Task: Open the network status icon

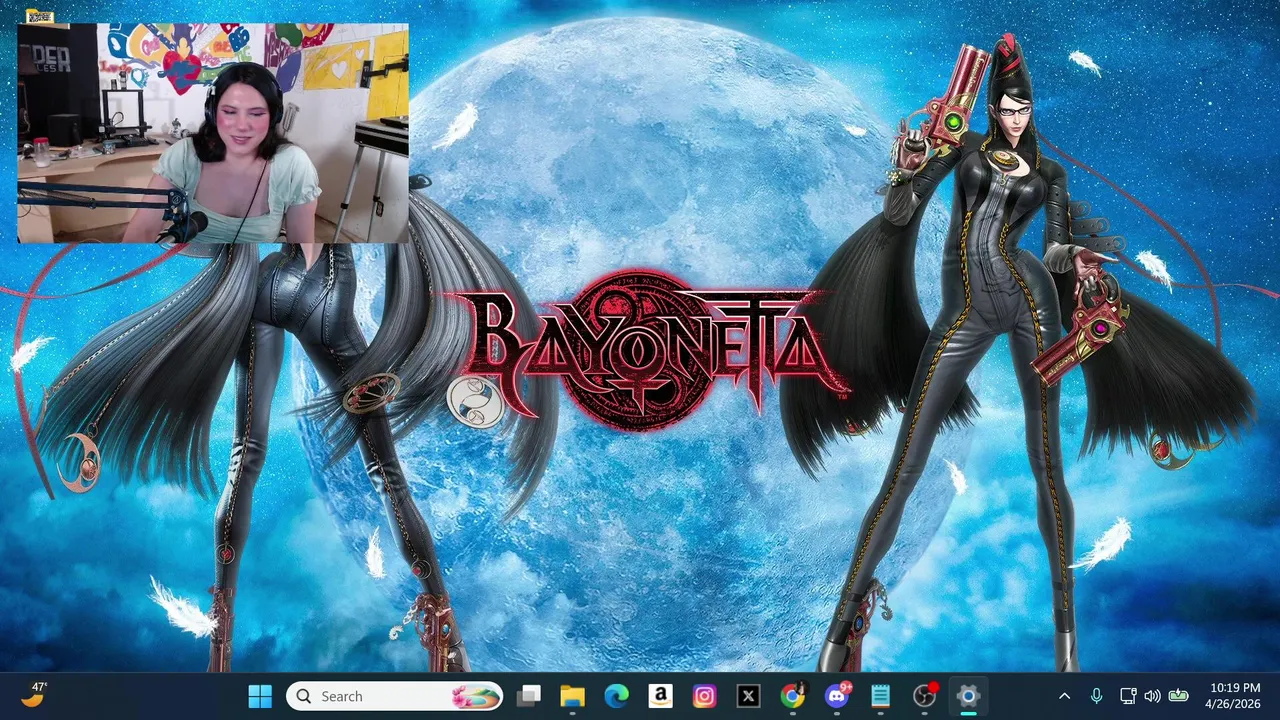Action: (x=1128, y=696)
